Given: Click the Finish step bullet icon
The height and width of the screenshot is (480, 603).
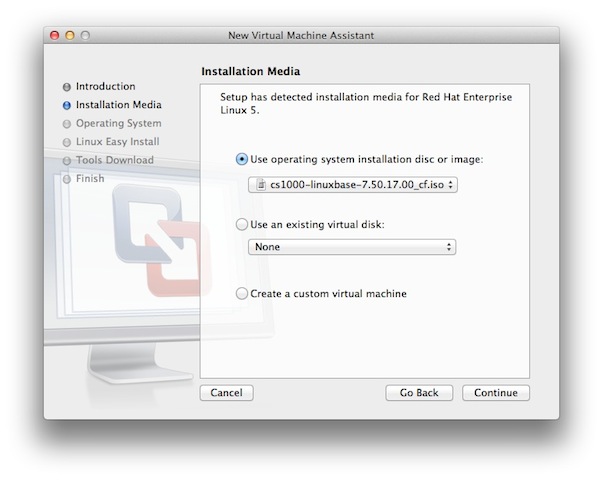Looking at the screenshot, I should tap(67, 179).
